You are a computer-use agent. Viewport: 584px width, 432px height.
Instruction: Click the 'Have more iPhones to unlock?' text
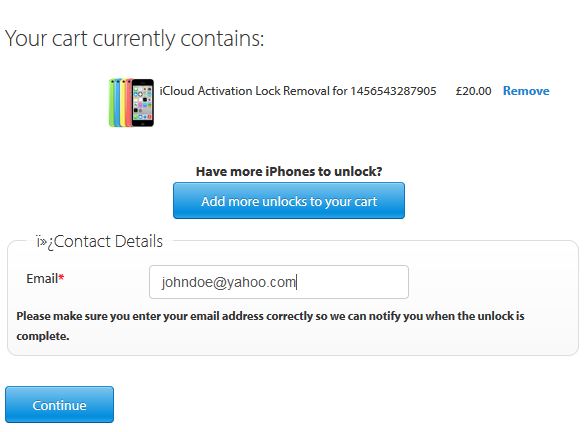coord(289,171)
